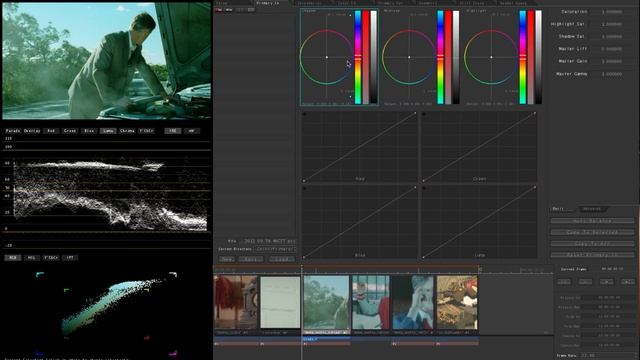Click the Master Gain value field
The width and height of the screenshot is (640, 360).
611,61
